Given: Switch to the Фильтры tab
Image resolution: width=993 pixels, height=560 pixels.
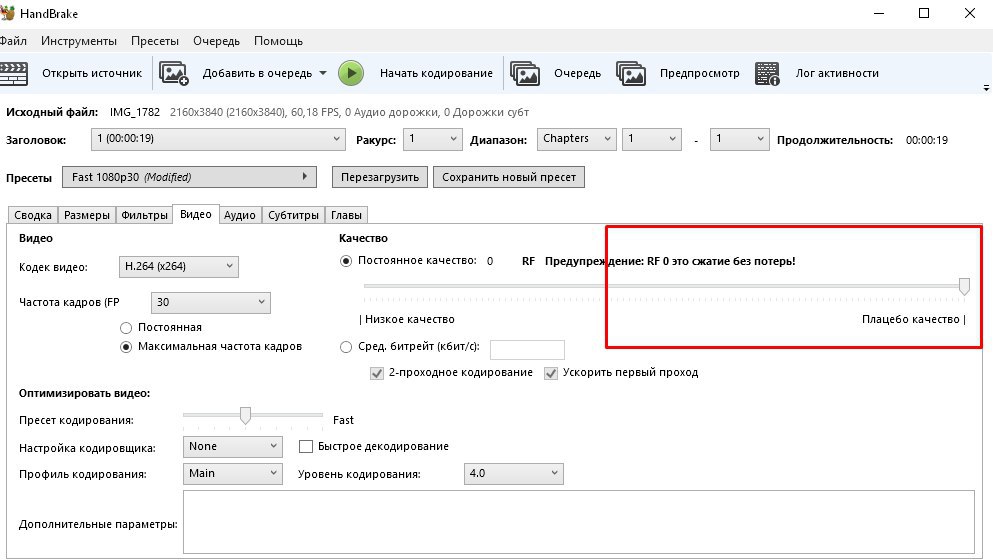Looking at the screenshot, I should (x=144, y=215).
